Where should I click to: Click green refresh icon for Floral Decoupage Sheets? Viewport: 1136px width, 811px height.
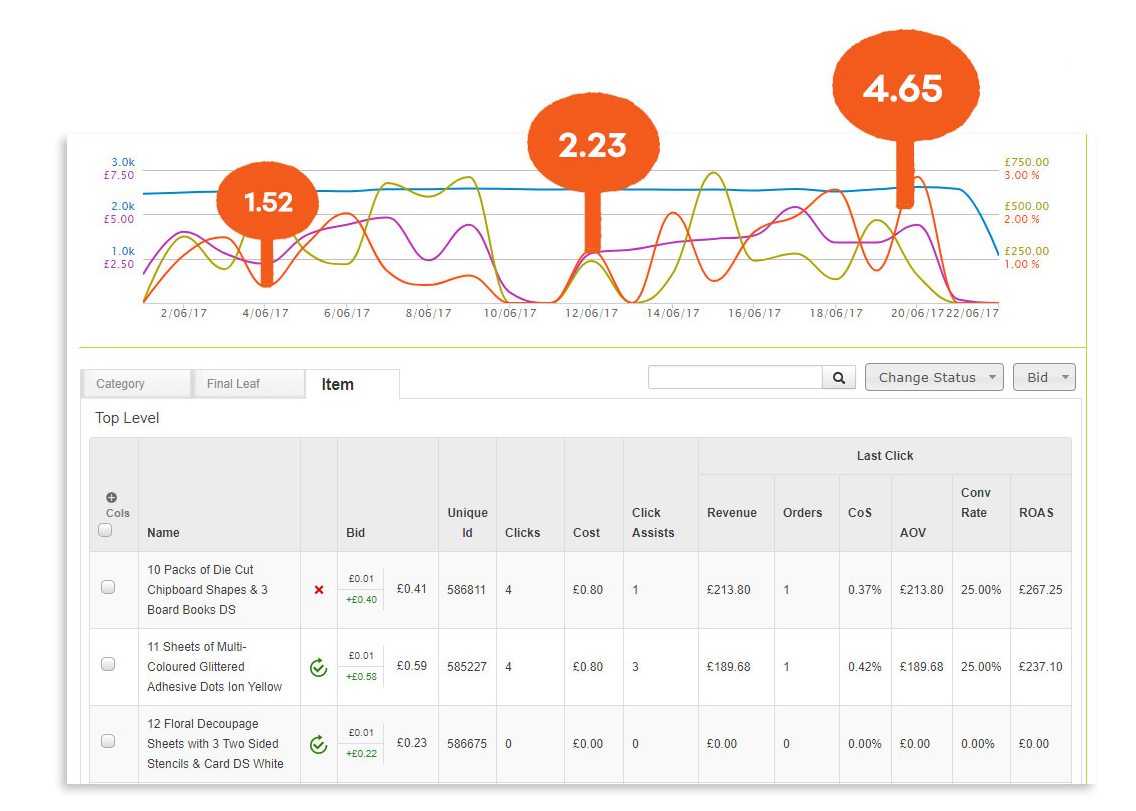[x=319, y=744]
